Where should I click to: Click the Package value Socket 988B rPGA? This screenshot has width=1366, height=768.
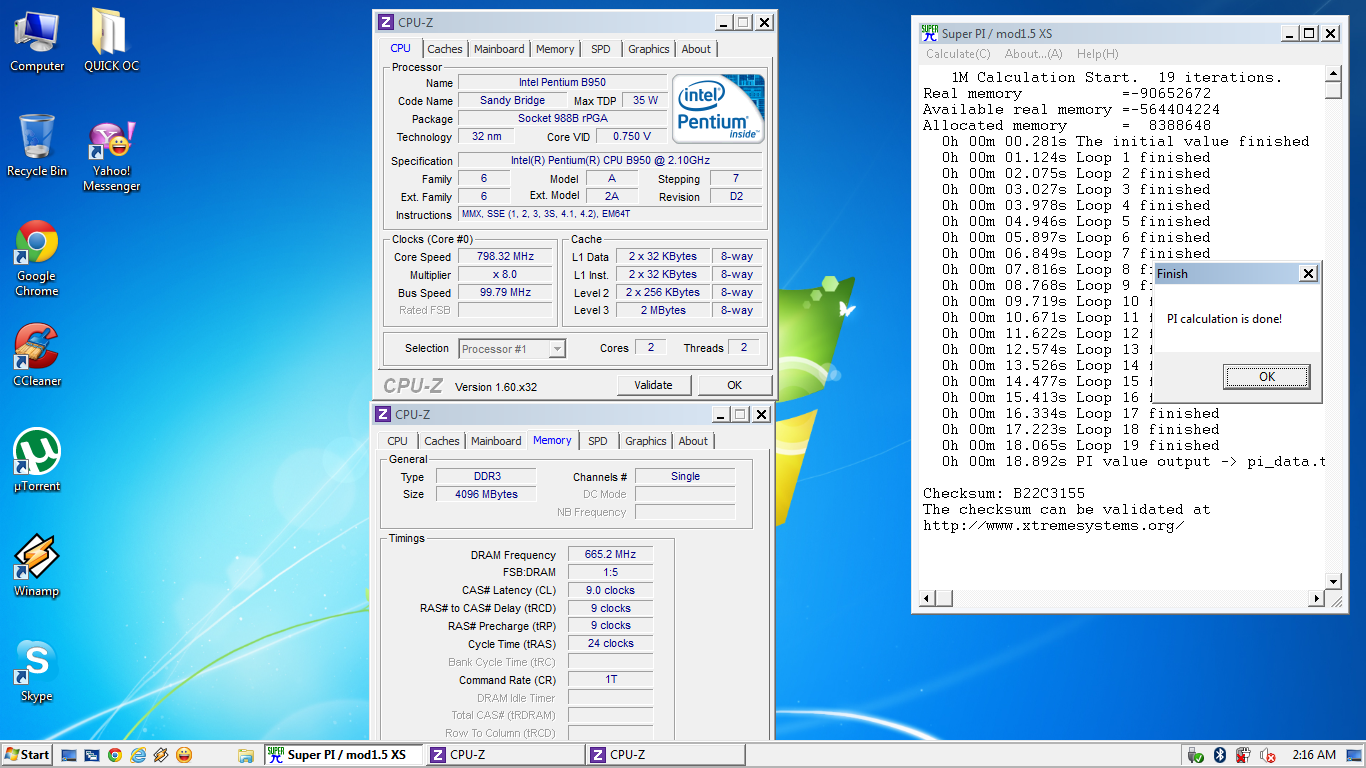coord(562,119)
